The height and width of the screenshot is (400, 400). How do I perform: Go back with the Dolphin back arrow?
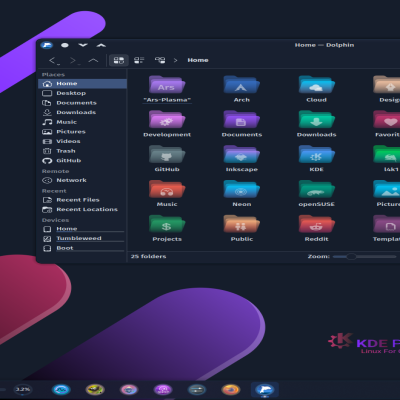[x=53, y=60]
